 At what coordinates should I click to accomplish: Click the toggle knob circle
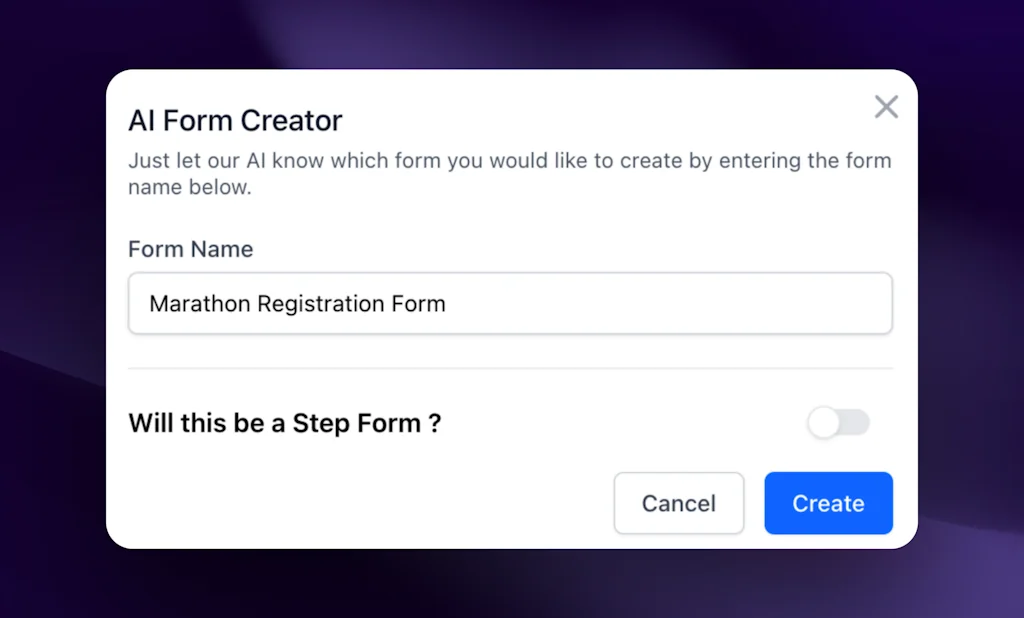(x=826, y=422)
